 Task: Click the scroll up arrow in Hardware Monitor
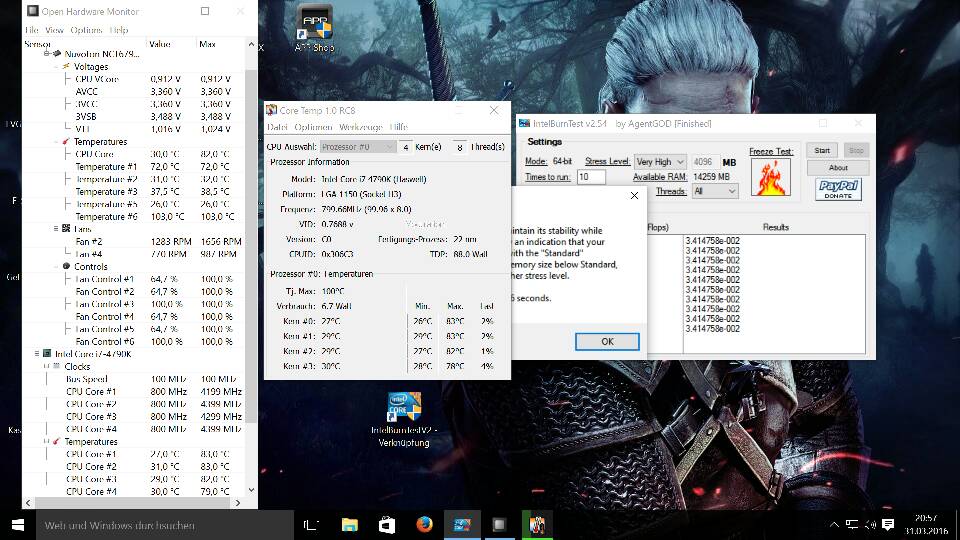(251, 44)
